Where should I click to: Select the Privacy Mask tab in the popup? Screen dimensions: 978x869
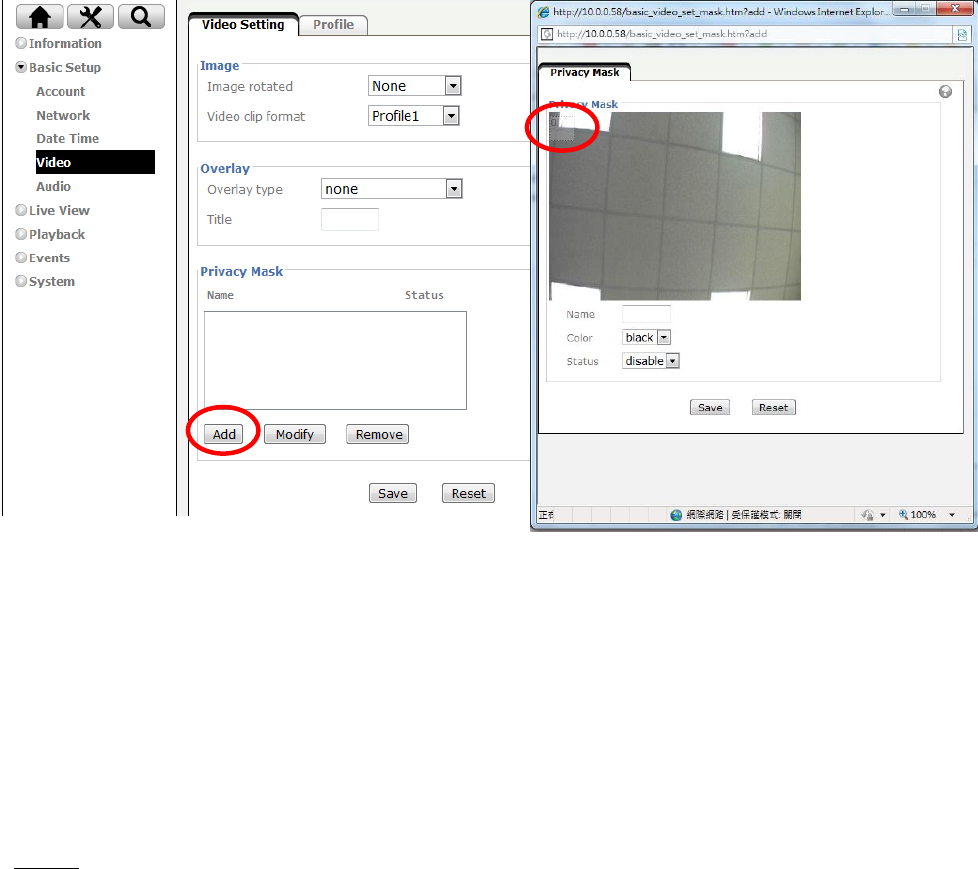[x=584, y=72]
